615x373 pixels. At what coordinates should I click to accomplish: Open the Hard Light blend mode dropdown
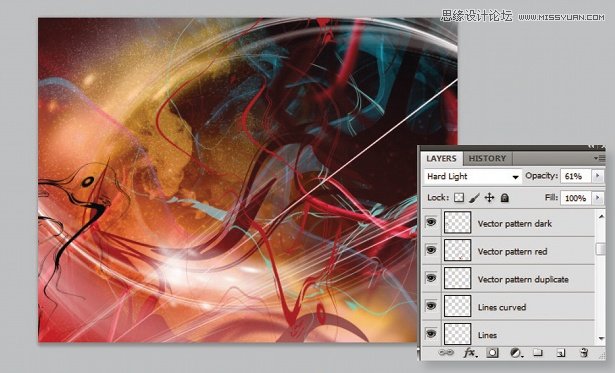(x=473, y=176)
